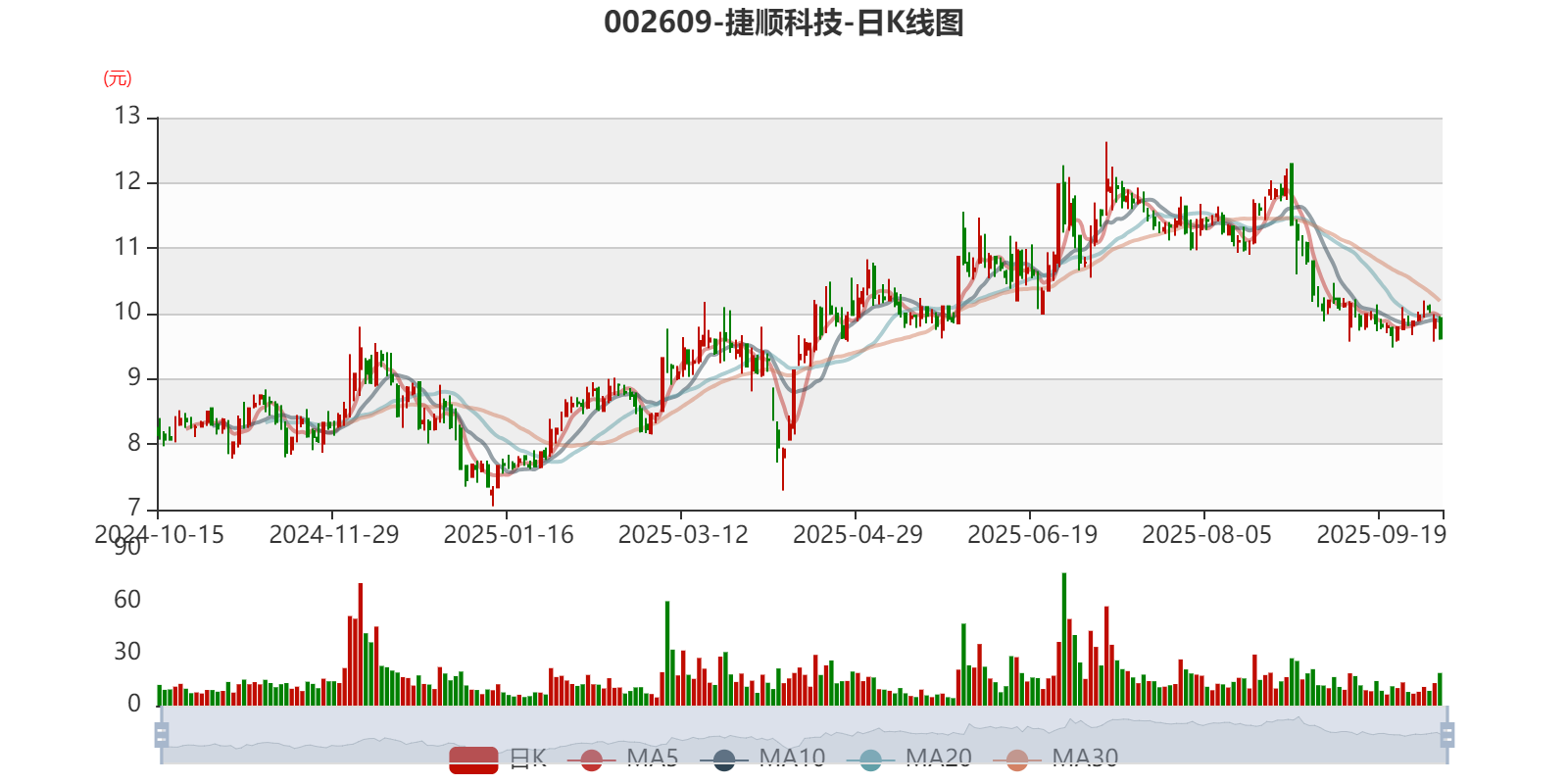Select the 2024-11-29 date label
The image size is (1568, 784).
click(334, 535)
